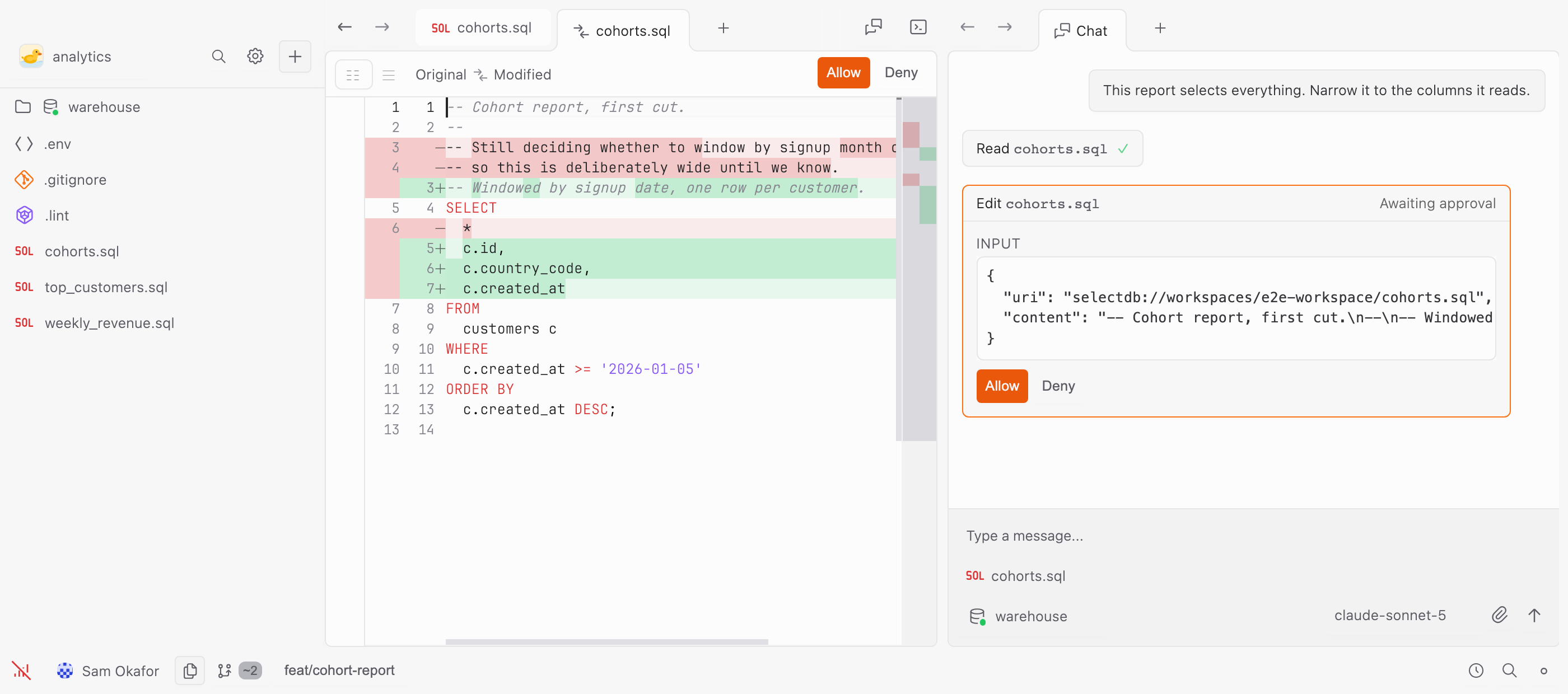Open the .env file
This screenshot has height=694, width=1568.
point(162,144)
